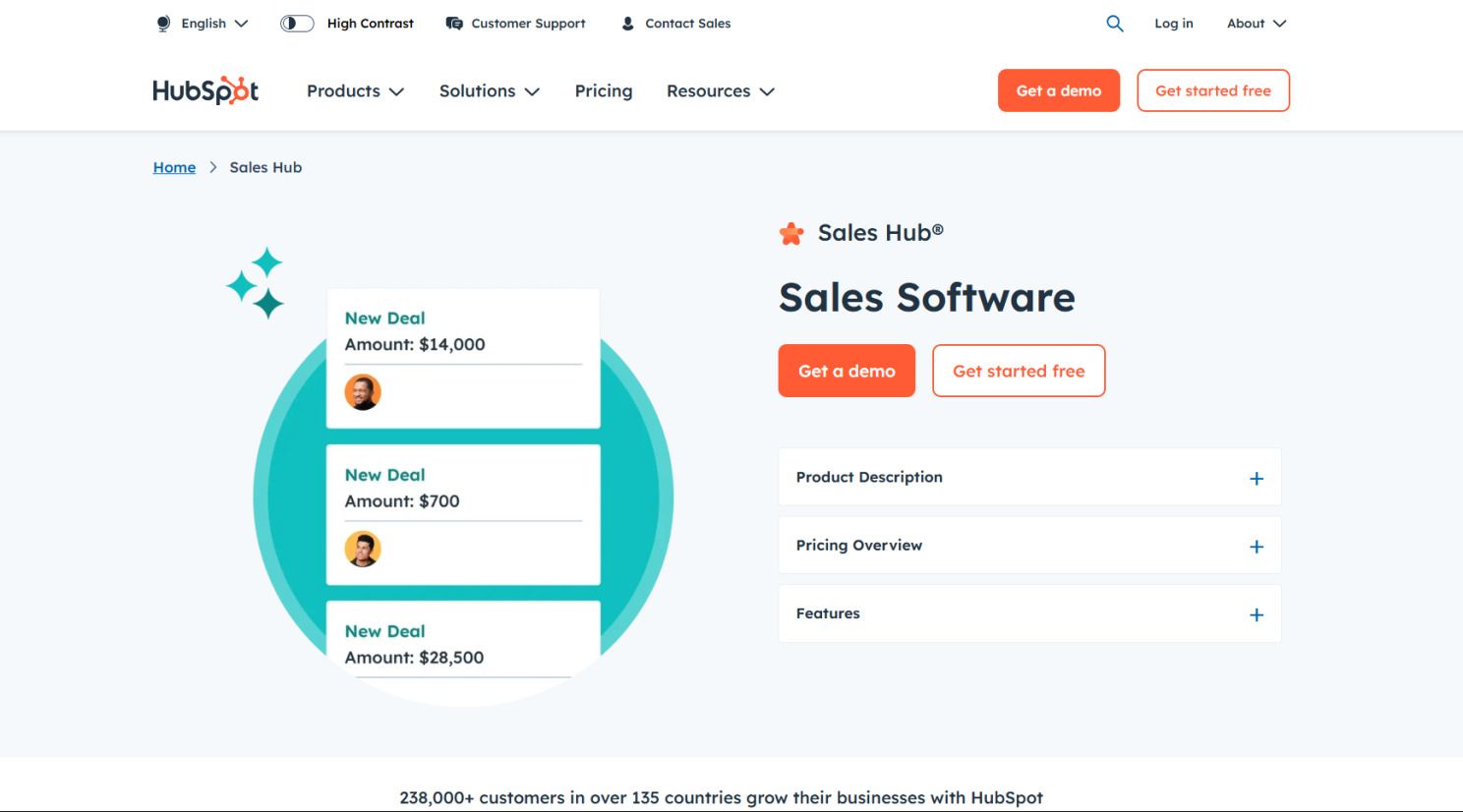Image resolution: width=1463 pixels, height=812 pixels.
Task: Expand the Solutions menu
Action: pyautogui.click(x=490, y=91)
